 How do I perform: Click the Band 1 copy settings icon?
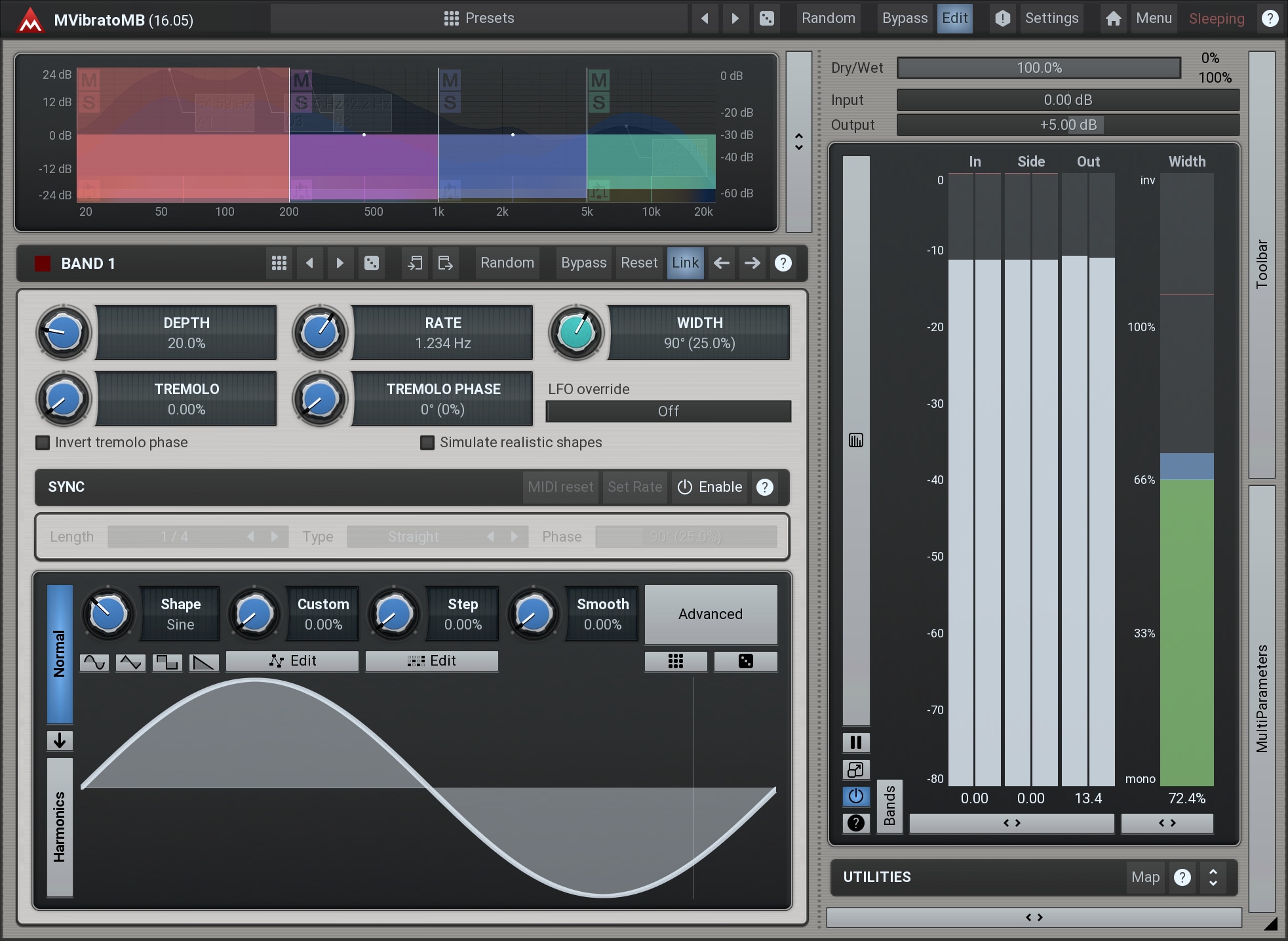tap(415, 263)
